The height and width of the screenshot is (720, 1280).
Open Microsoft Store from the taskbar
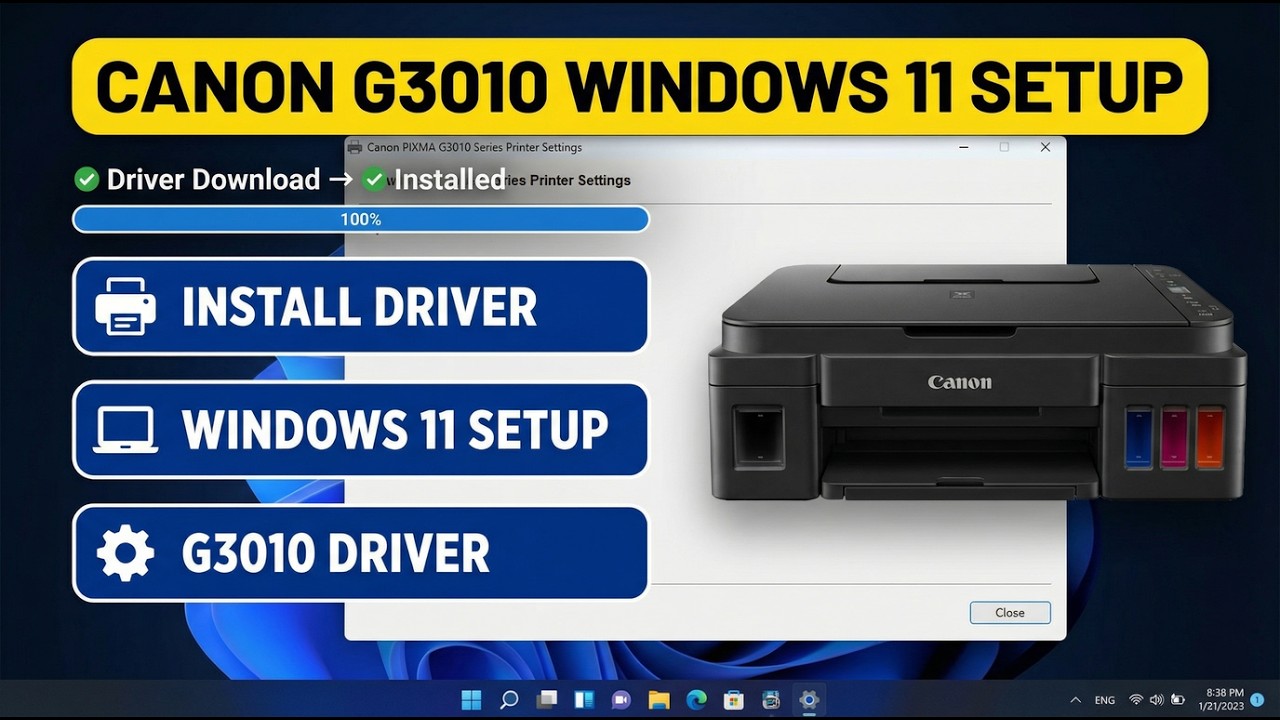(733, 700)
